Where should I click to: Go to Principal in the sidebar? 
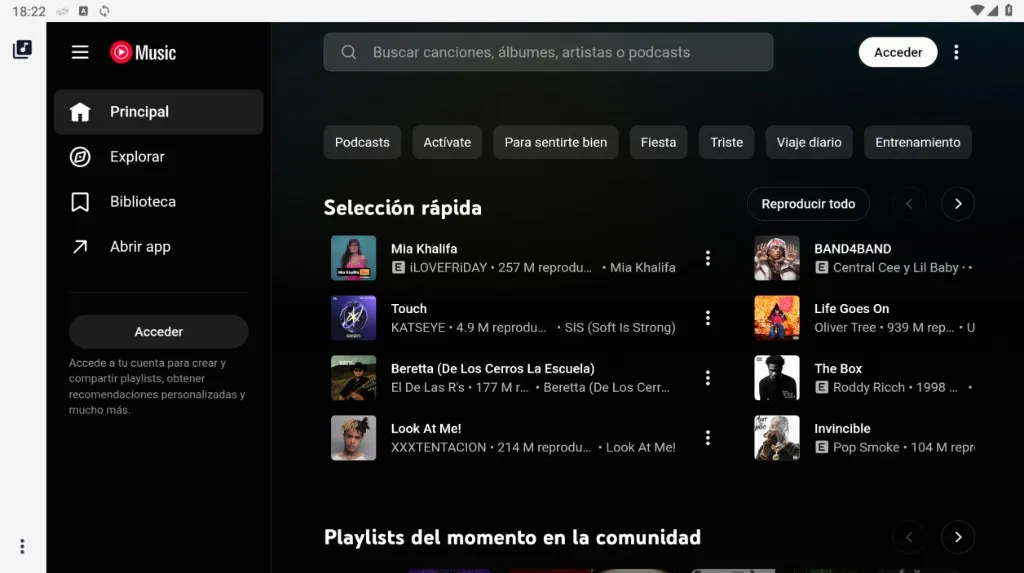click(159, 112)
